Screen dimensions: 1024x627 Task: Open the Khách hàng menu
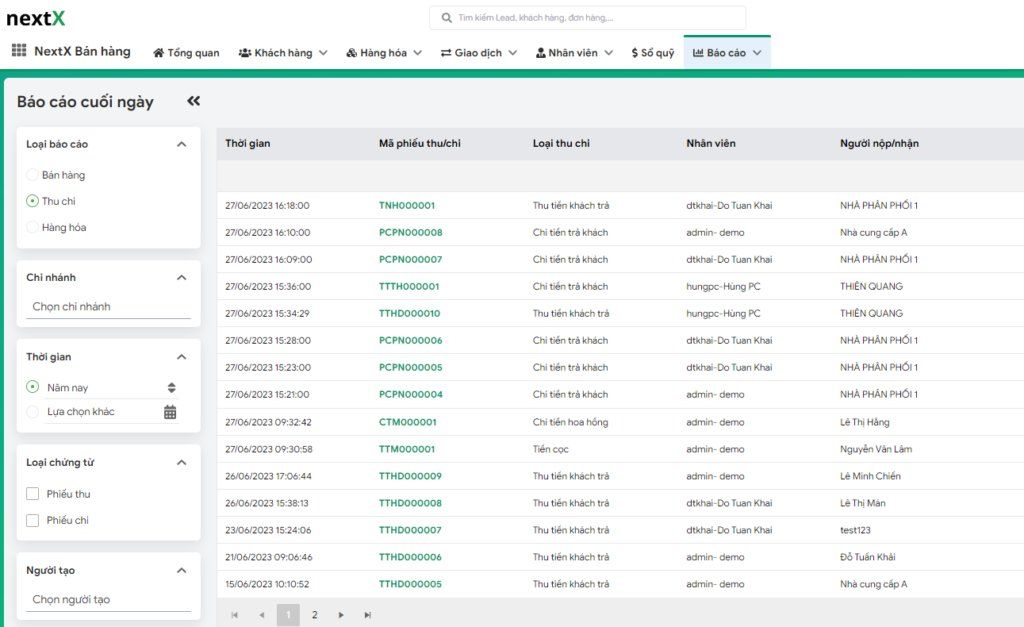coord(283,53)
